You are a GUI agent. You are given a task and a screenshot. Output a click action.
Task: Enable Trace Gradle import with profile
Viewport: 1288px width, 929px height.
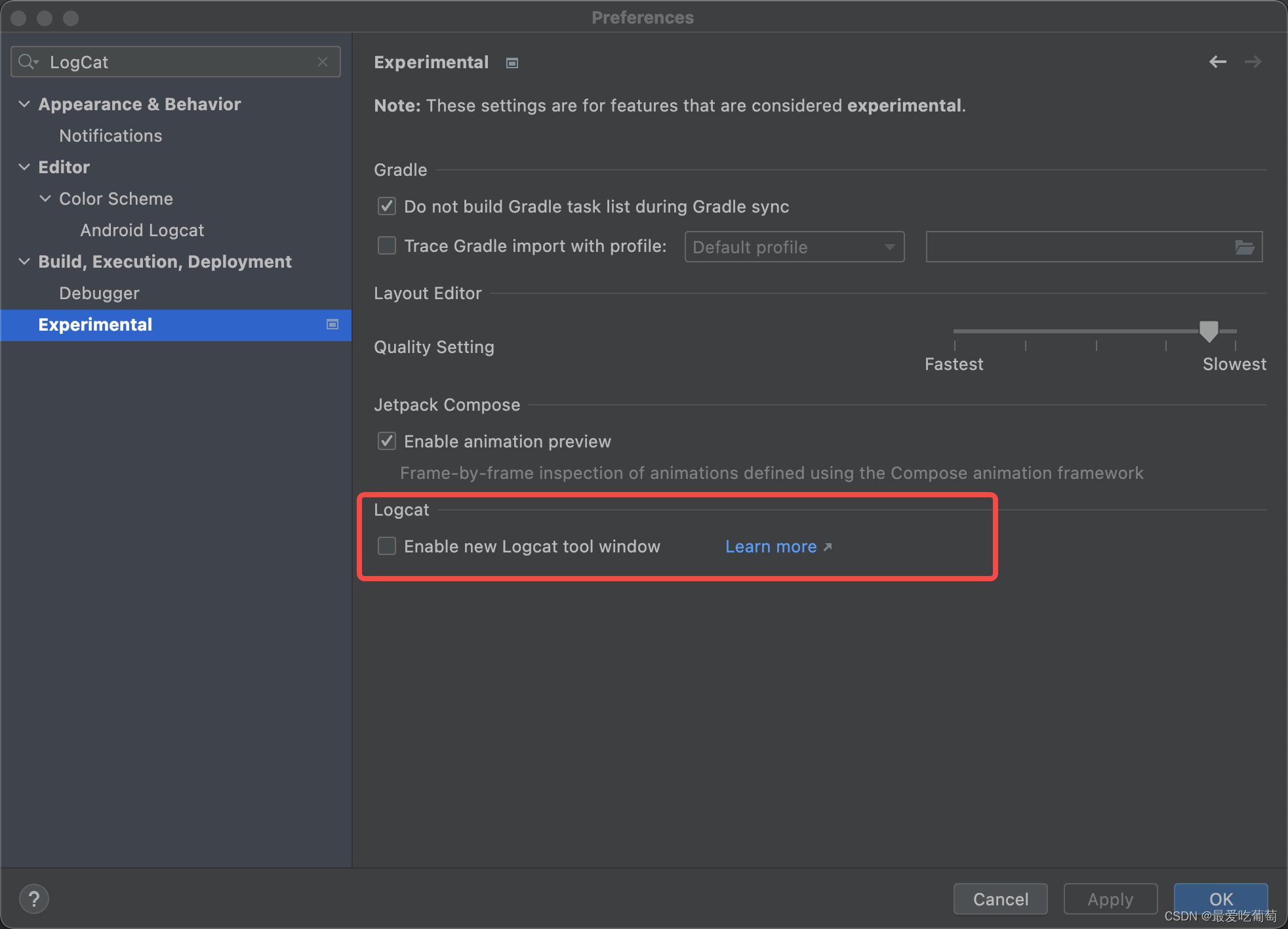point(388,246)
